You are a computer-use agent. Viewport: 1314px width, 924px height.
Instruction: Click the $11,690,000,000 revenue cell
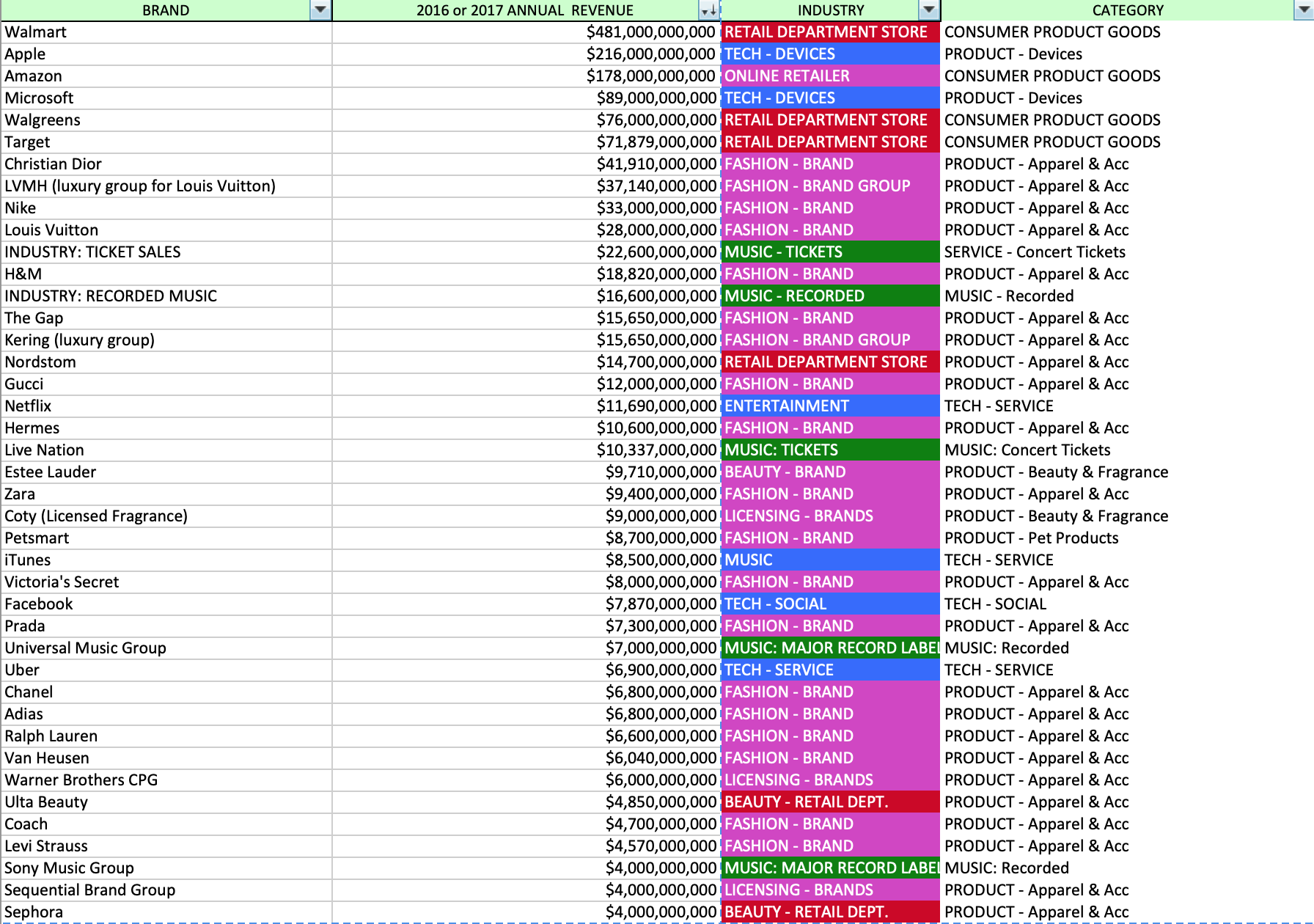(x=526, y=406)
